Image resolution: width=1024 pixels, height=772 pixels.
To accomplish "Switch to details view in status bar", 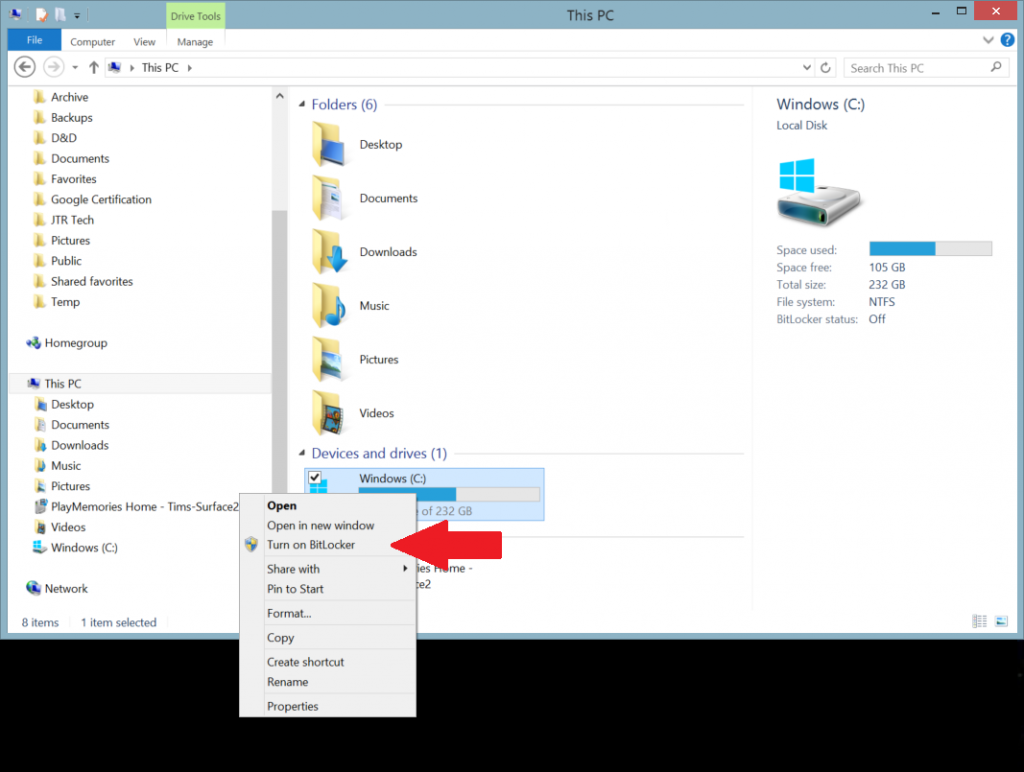I will pyautogui.click(x=979, y=622).
